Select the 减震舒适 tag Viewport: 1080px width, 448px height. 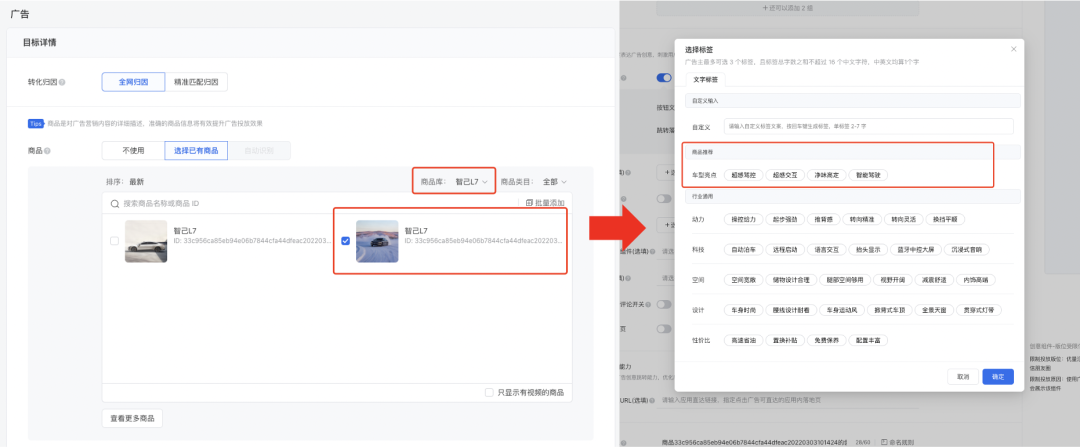point(935,280)
